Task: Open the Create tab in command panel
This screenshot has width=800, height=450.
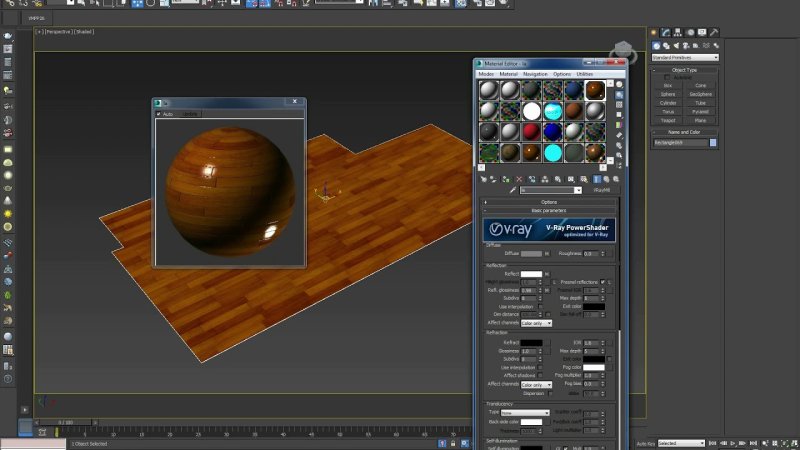Action: click(x=654, y=32)
